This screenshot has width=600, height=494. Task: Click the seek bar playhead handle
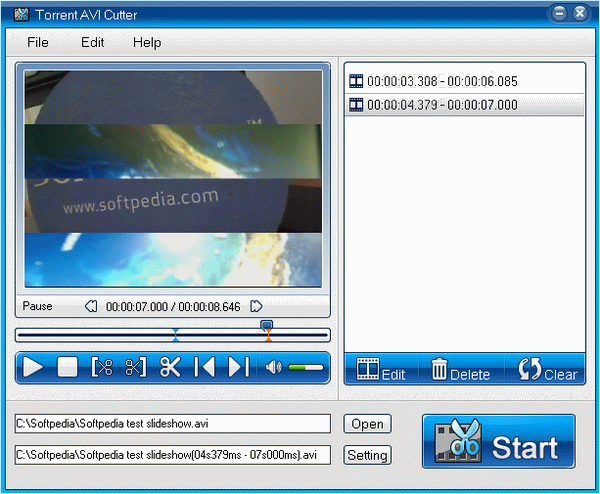point(266,325)
